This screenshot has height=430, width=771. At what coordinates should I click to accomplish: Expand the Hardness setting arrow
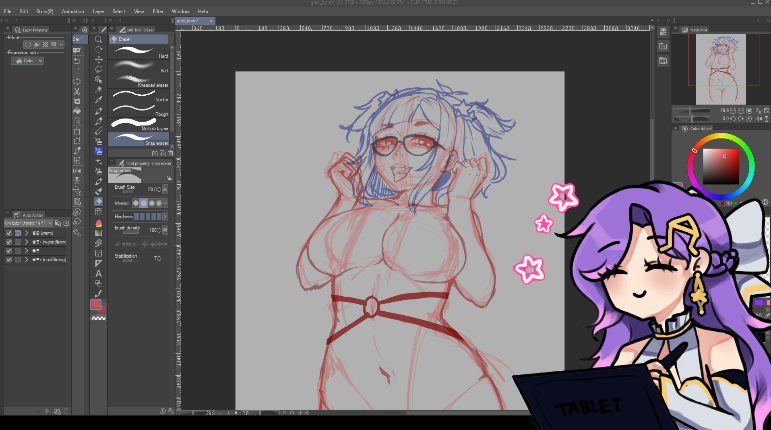(165, 216)
